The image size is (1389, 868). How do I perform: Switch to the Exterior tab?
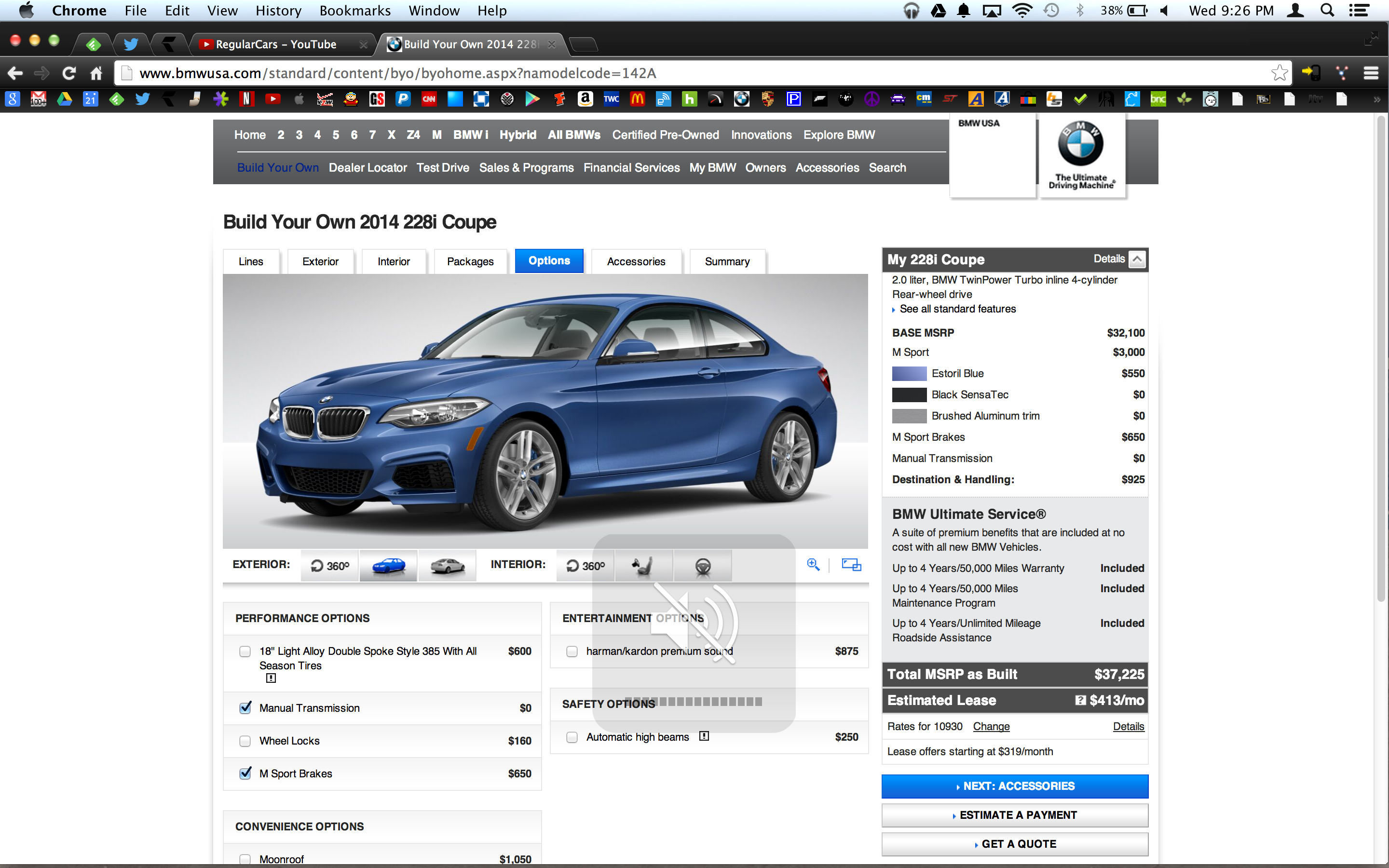click(x=320, y=262)
